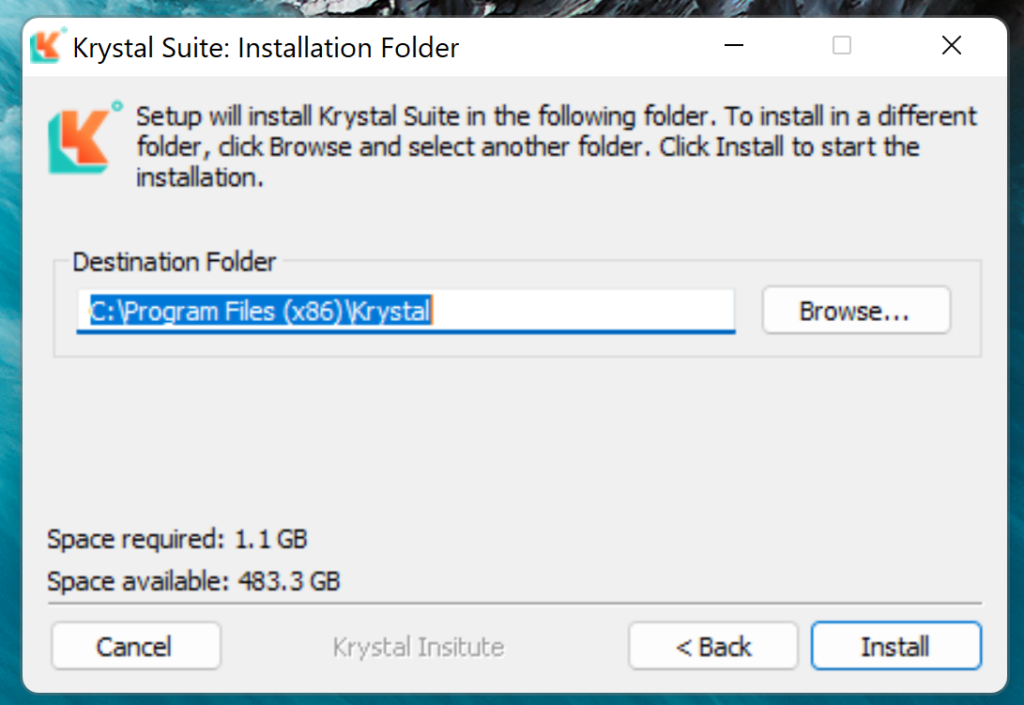Click the "Space available: 483.3 GB" text
Screen dimensions: 1024x705
point(193,580)
